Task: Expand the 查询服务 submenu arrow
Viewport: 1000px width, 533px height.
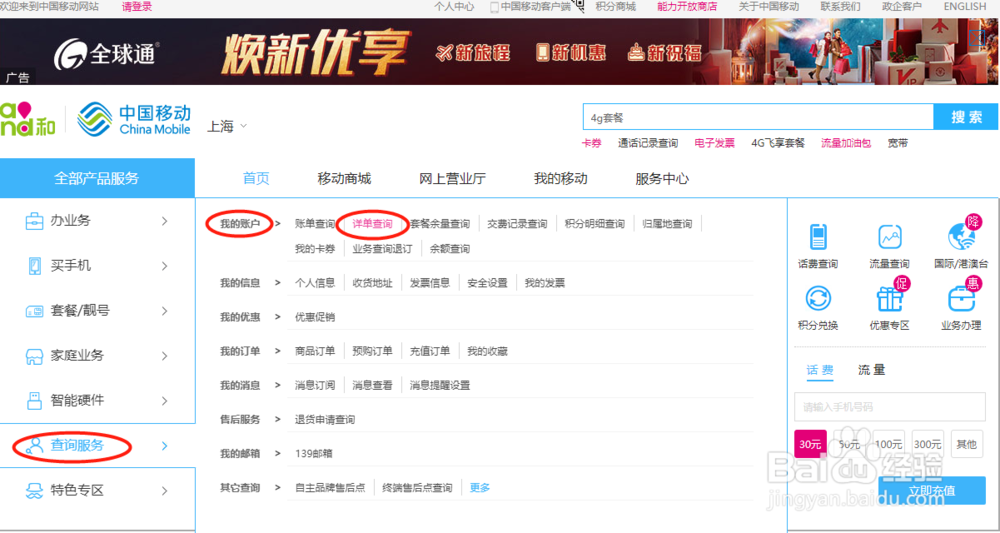Action: pos(164,446)
